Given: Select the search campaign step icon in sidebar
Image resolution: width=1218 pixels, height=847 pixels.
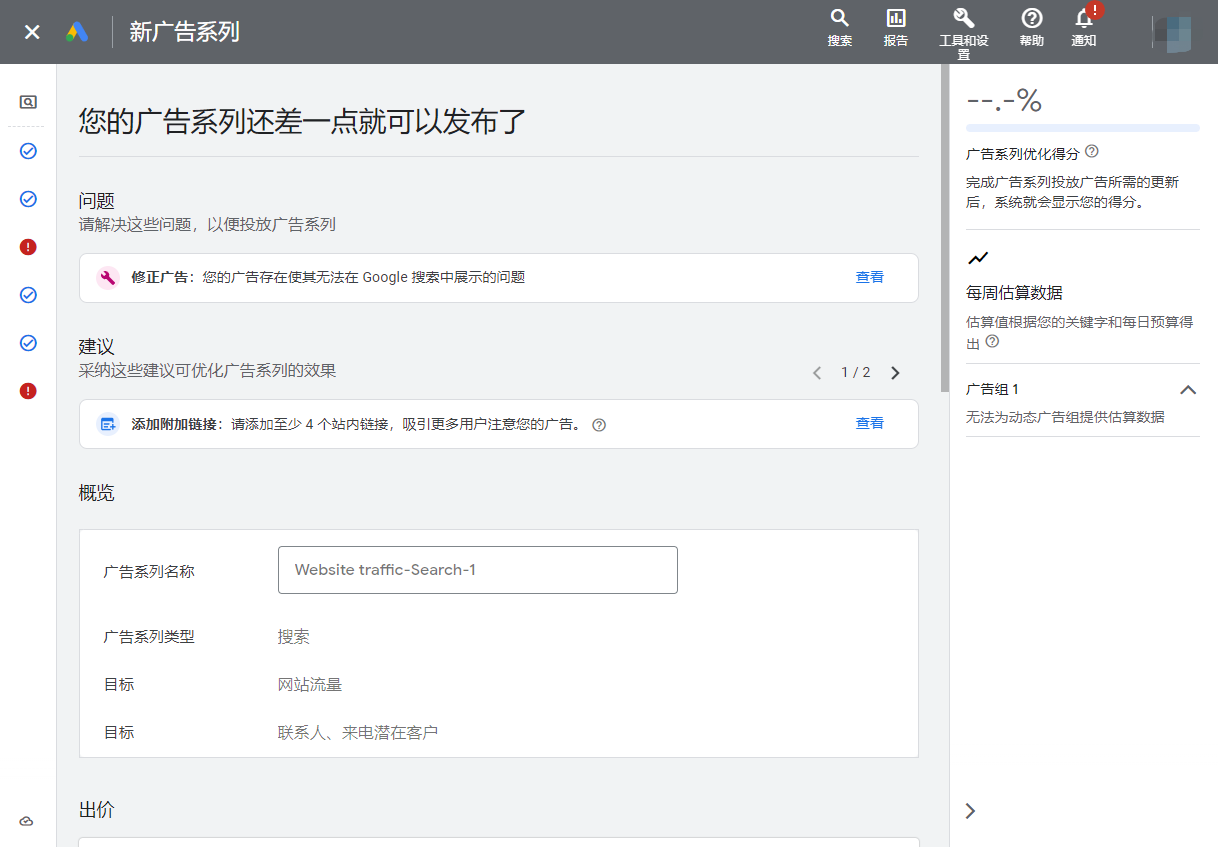Looking at the screenshot, I should click(28, 102).
